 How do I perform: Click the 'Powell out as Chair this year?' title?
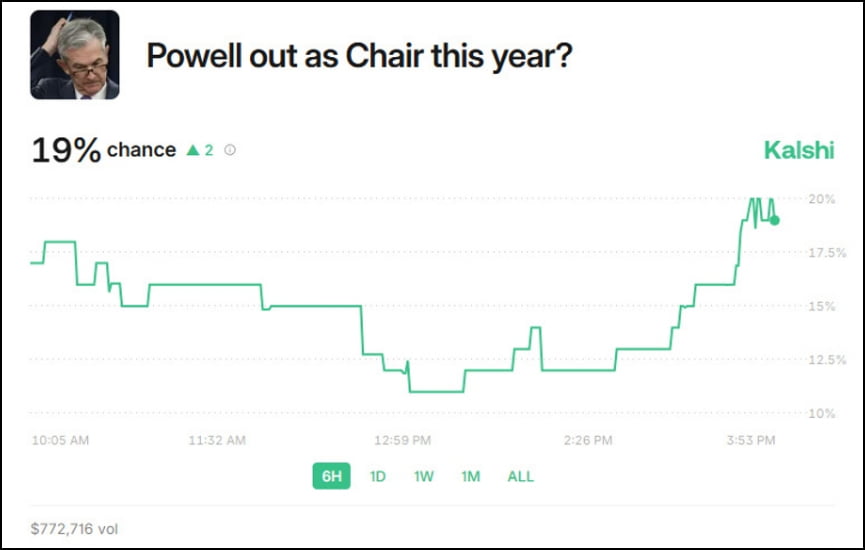[359, 56]
